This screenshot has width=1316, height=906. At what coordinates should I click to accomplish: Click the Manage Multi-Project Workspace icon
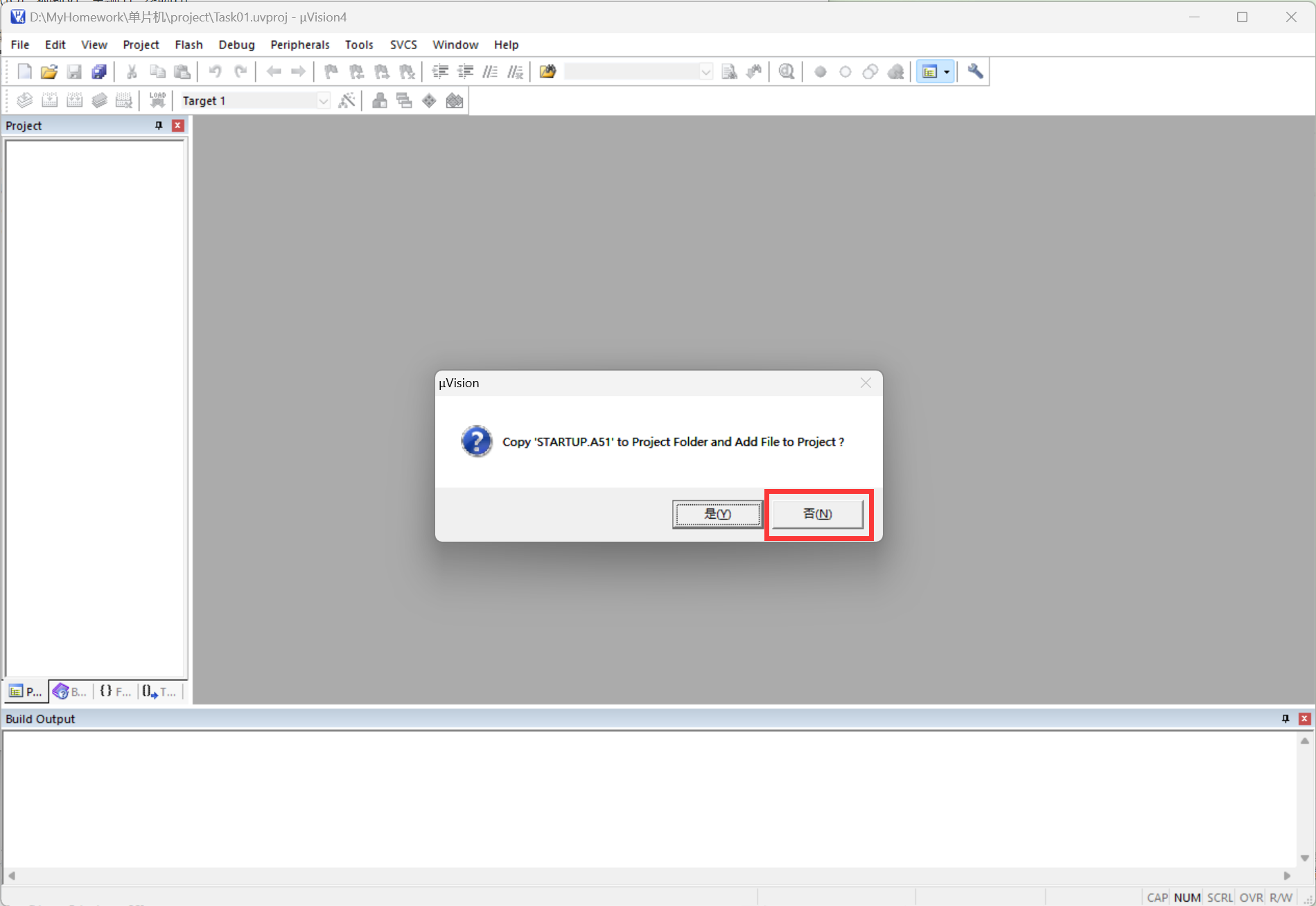click(x=404, y=100)
